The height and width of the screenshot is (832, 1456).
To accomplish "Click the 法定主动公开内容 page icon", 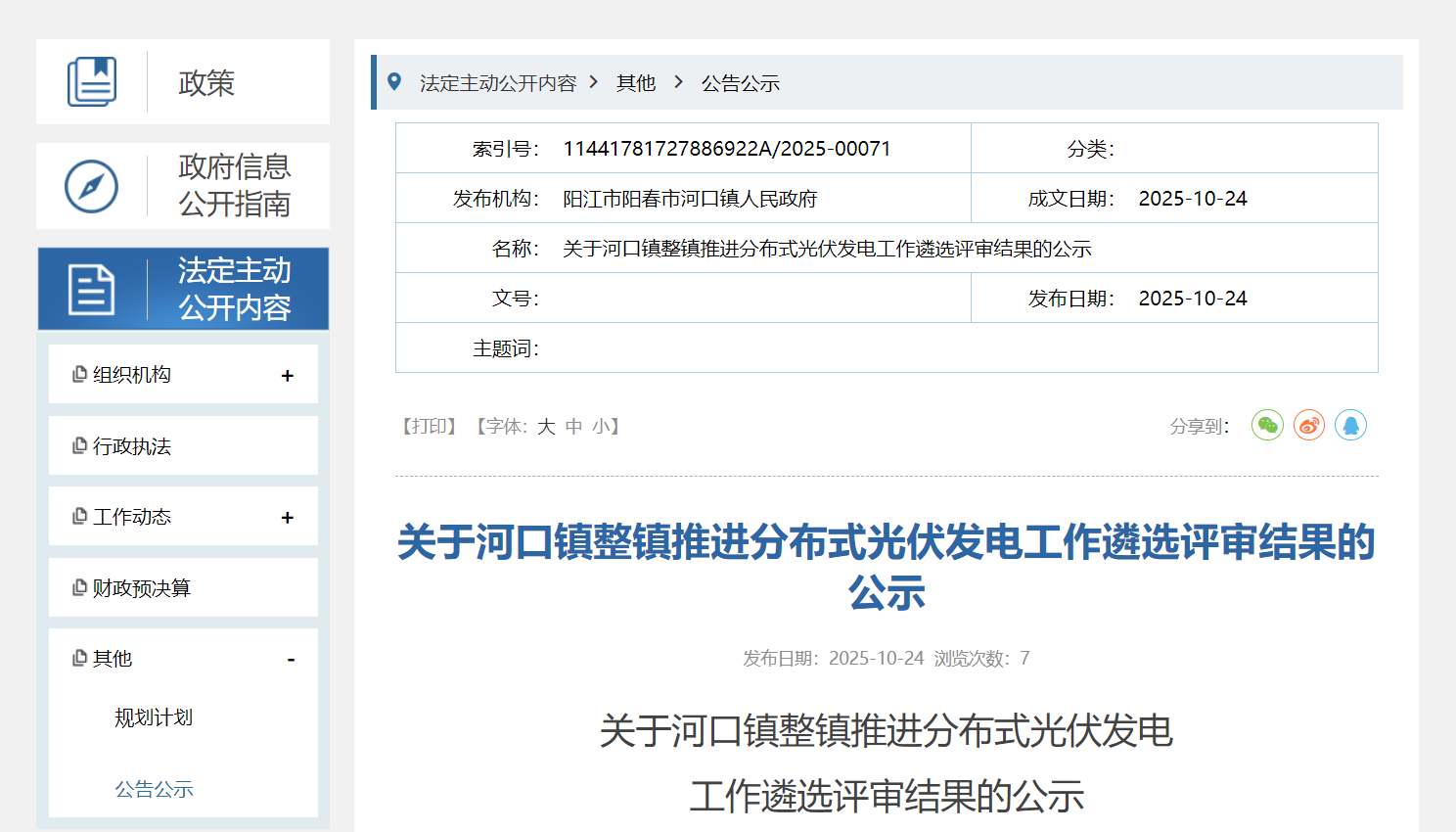I will pos(92,290).
